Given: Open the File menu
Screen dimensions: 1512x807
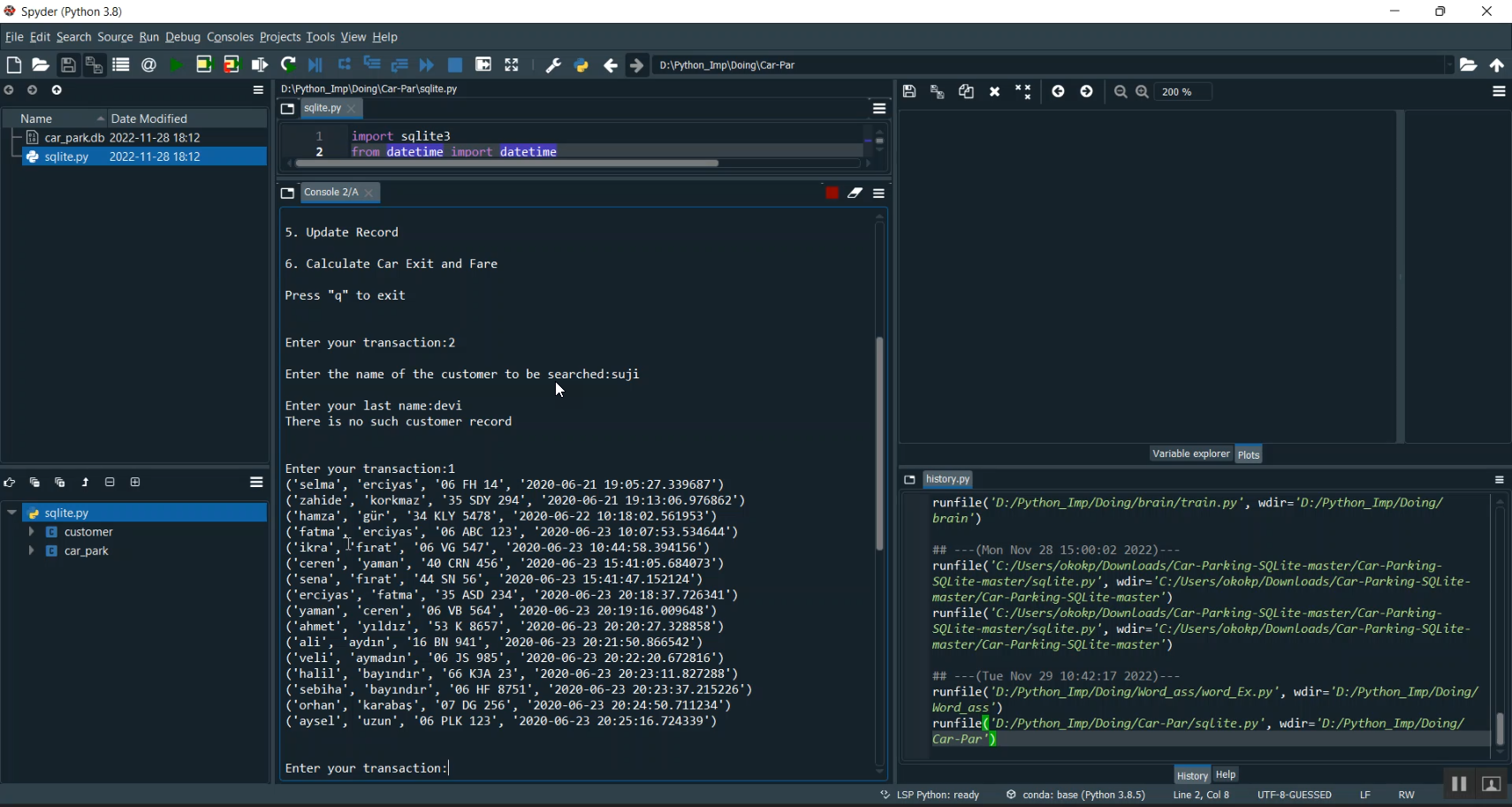Looking at the screenshot, I should [14, 36].
